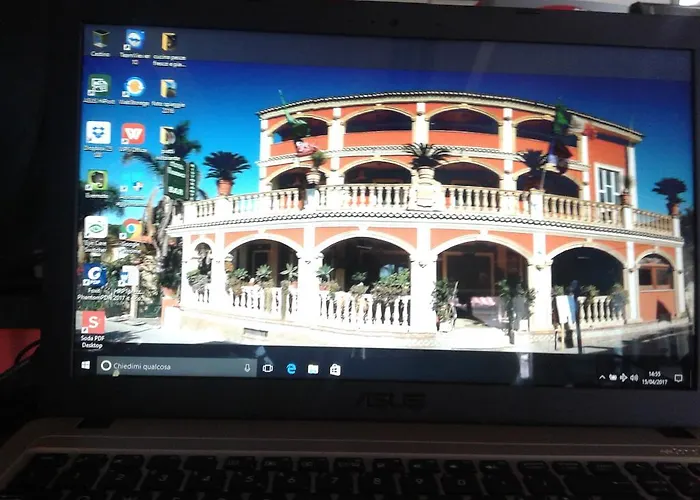The height and width of the screenshot is (500, 700).
Task: Open Foxit PhantomPDF desktop shortcut
Action: [x=95, y=275]
